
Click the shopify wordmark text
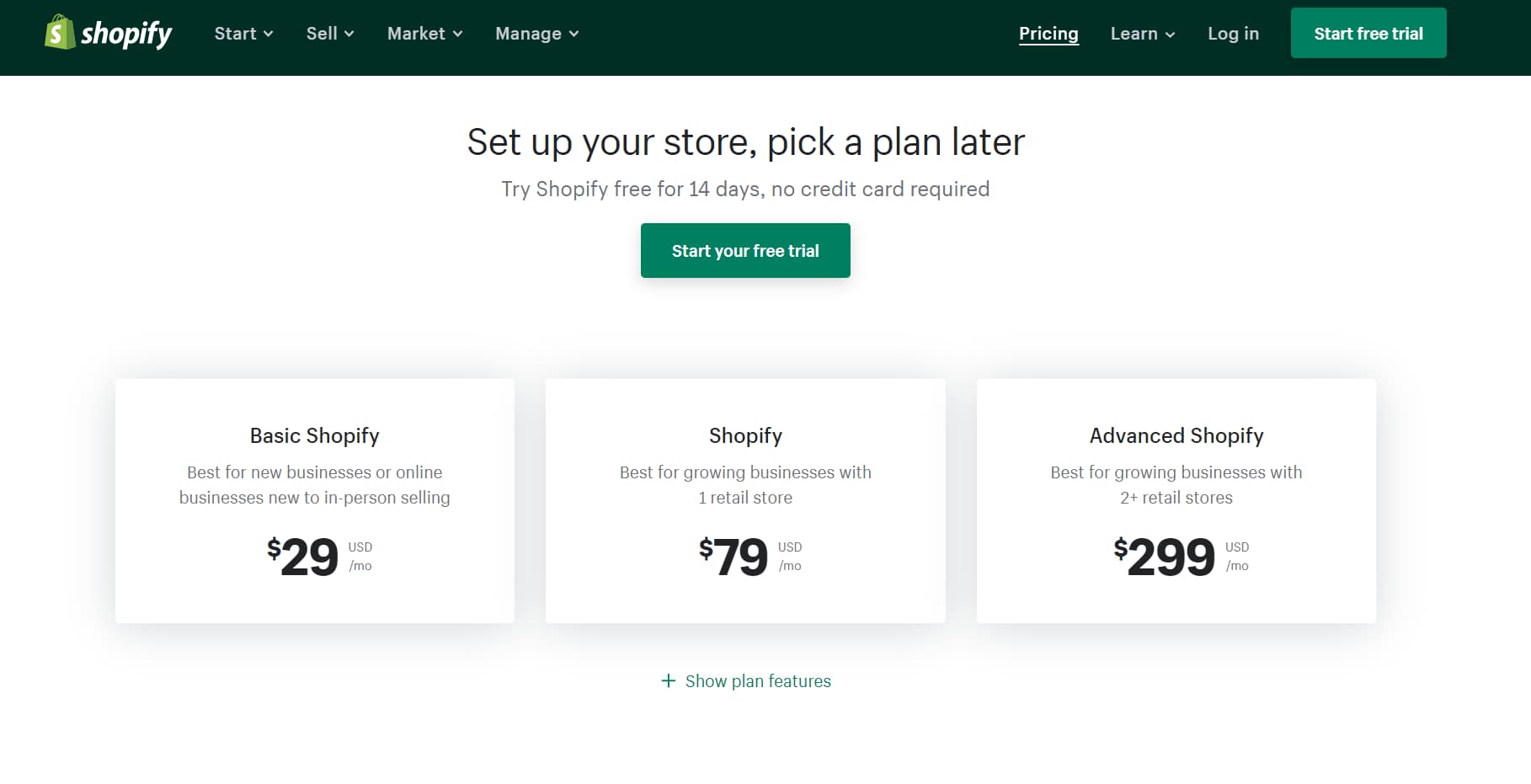click(x=126, y=32)
